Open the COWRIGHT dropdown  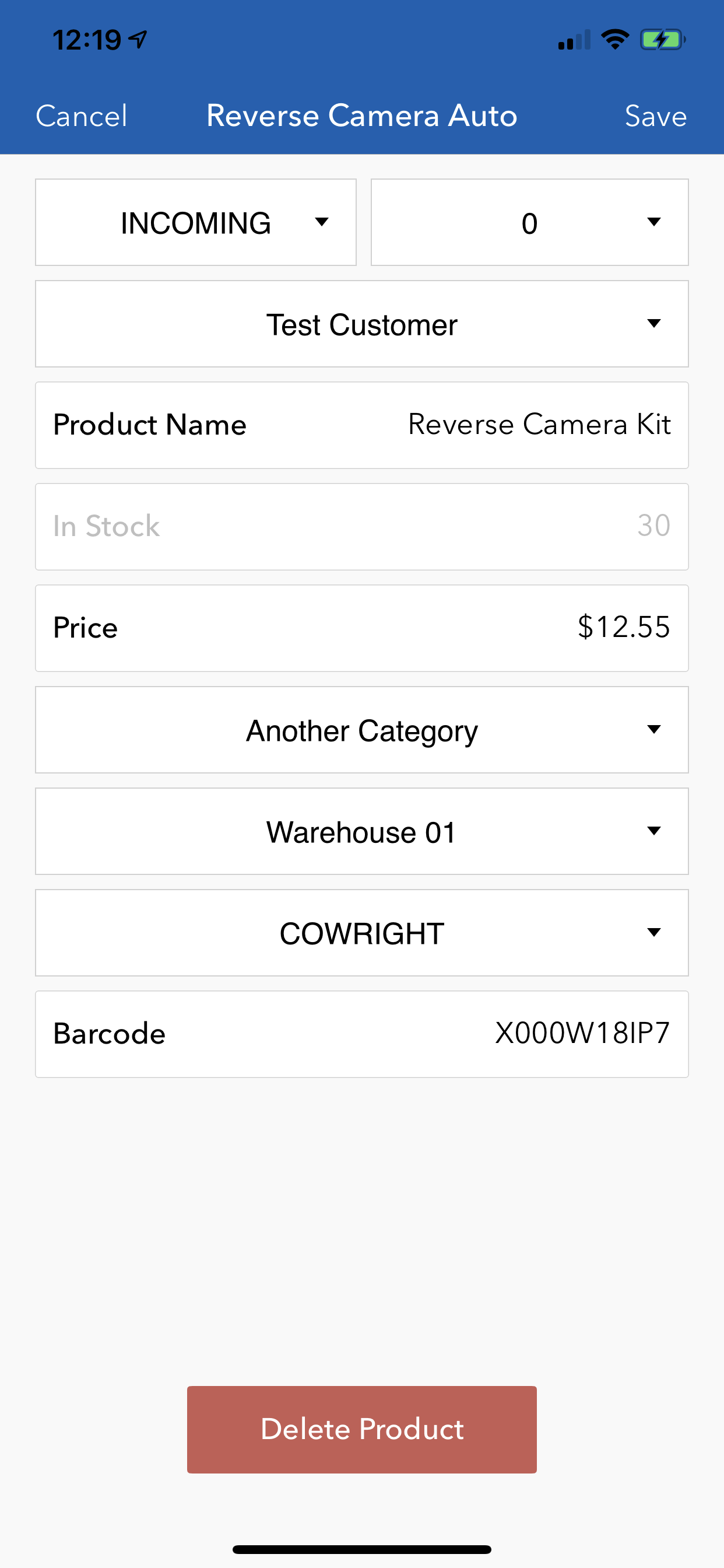click(x=362, y=933)
